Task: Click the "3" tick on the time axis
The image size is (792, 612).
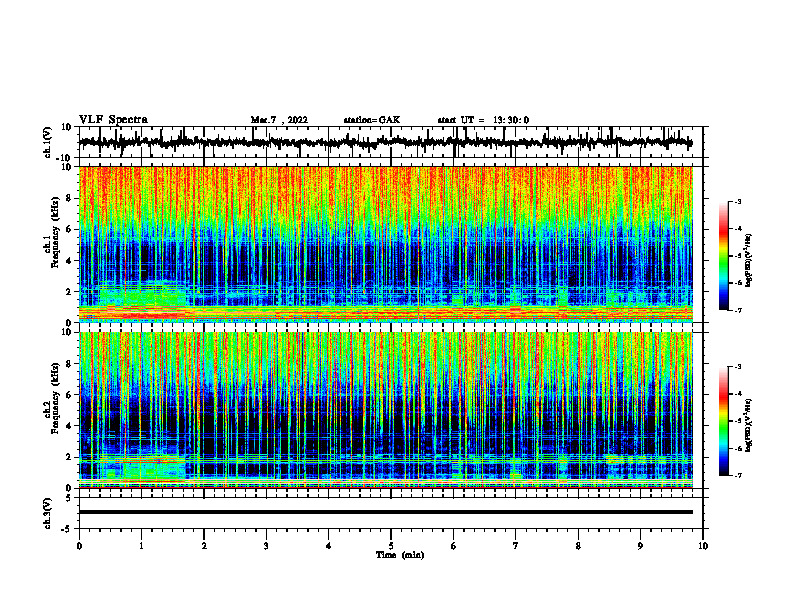Action: [266, 546]
